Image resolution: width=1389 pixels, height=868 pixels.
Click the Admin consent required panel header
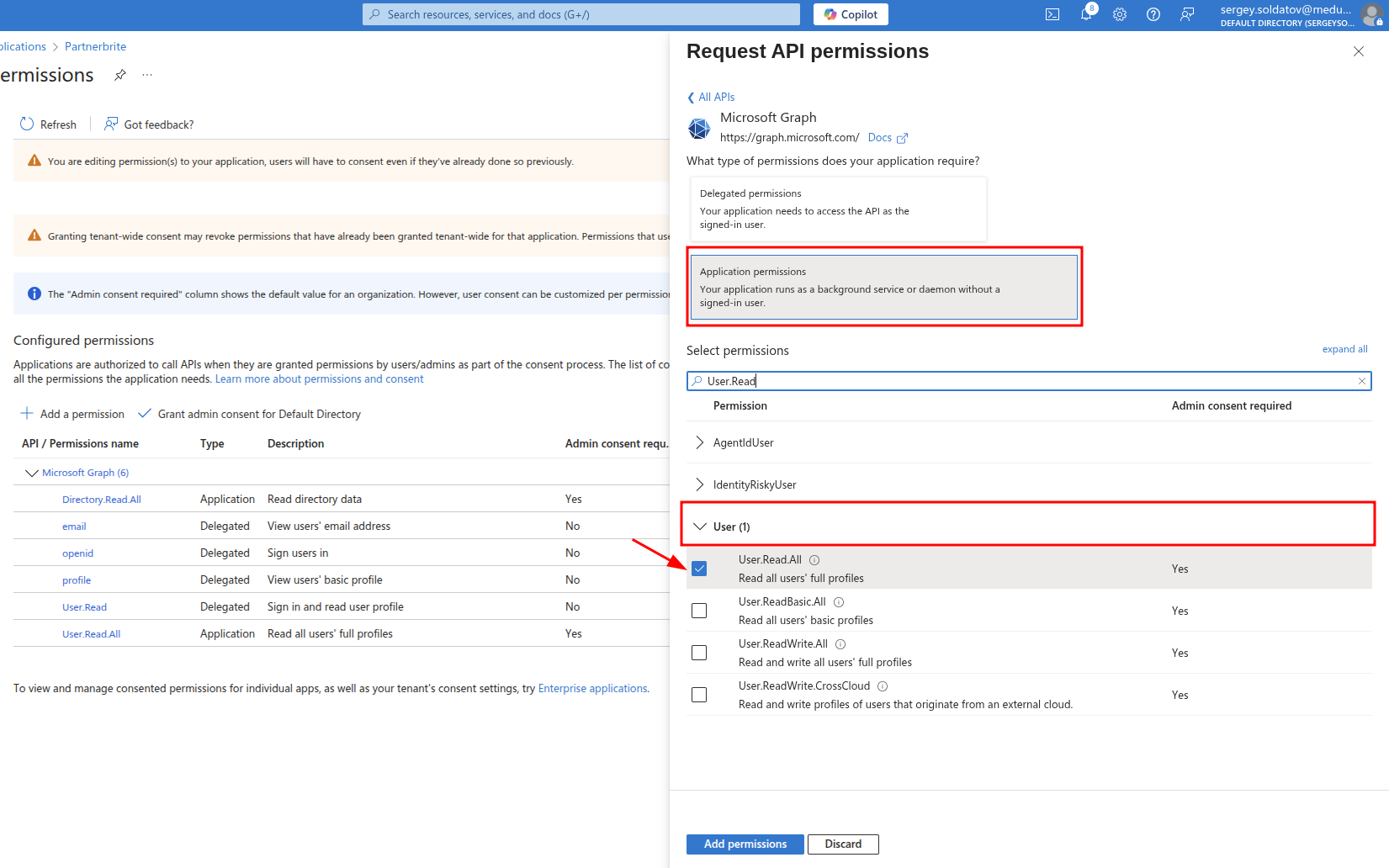1232,405
